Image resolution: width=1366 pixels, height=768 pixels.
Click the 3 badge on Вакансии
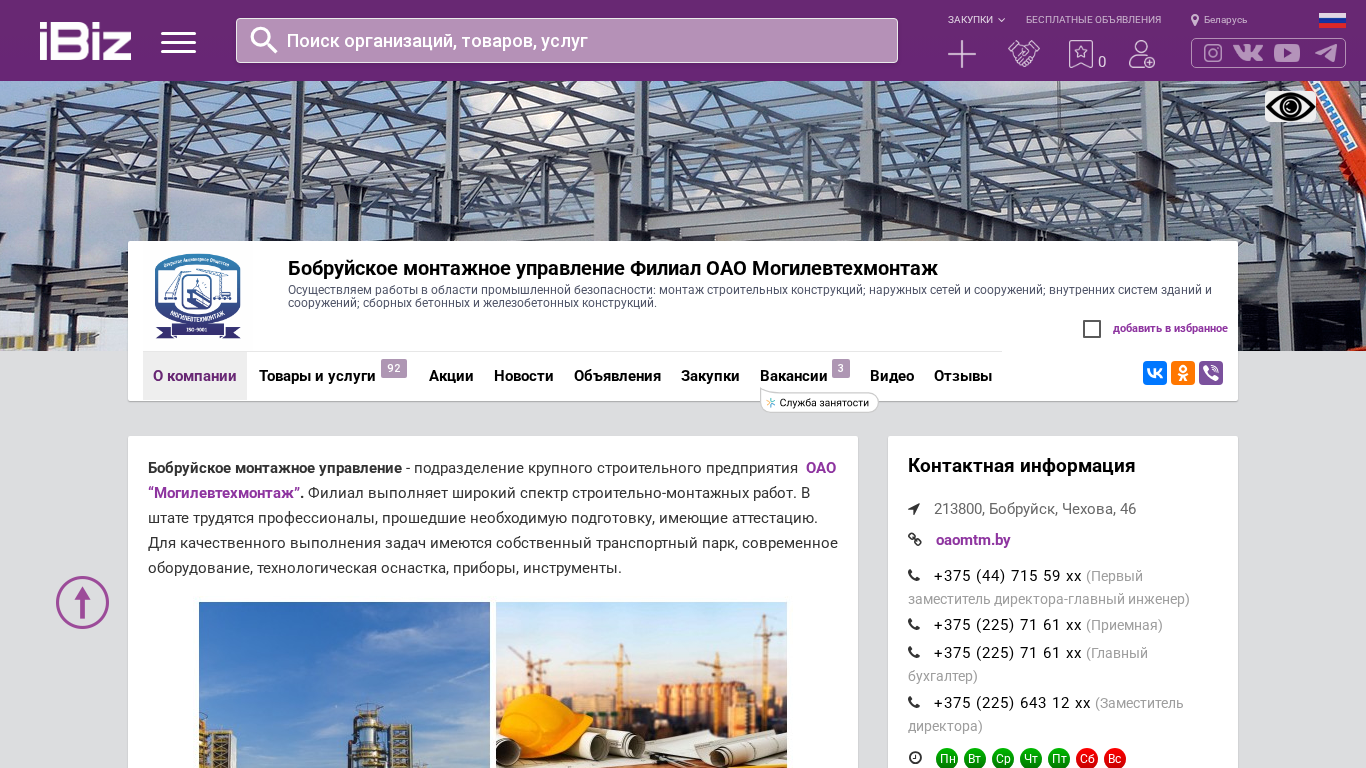tap(841, 369)
